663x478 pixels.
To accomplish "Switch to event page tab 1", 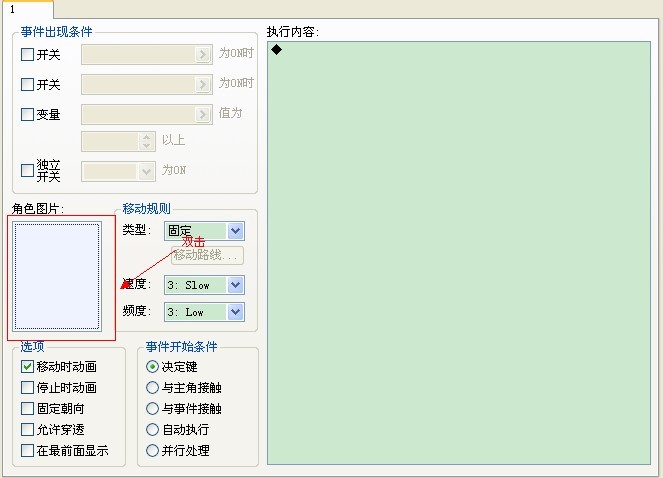I will coord(27,9).
